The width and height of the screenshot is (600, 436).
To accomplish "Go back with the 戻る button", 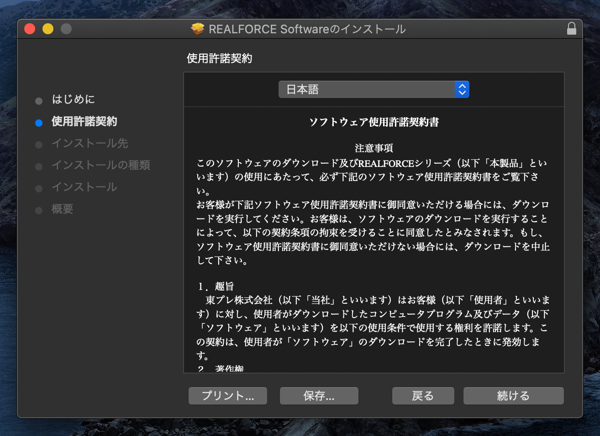I will click(423, 396).
